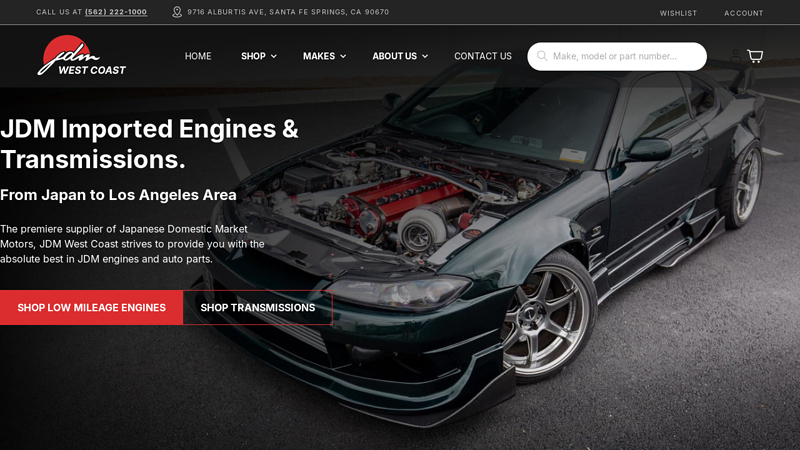Select the Shop menu label
Screen dimensions: 800x450
pos(253,56)
